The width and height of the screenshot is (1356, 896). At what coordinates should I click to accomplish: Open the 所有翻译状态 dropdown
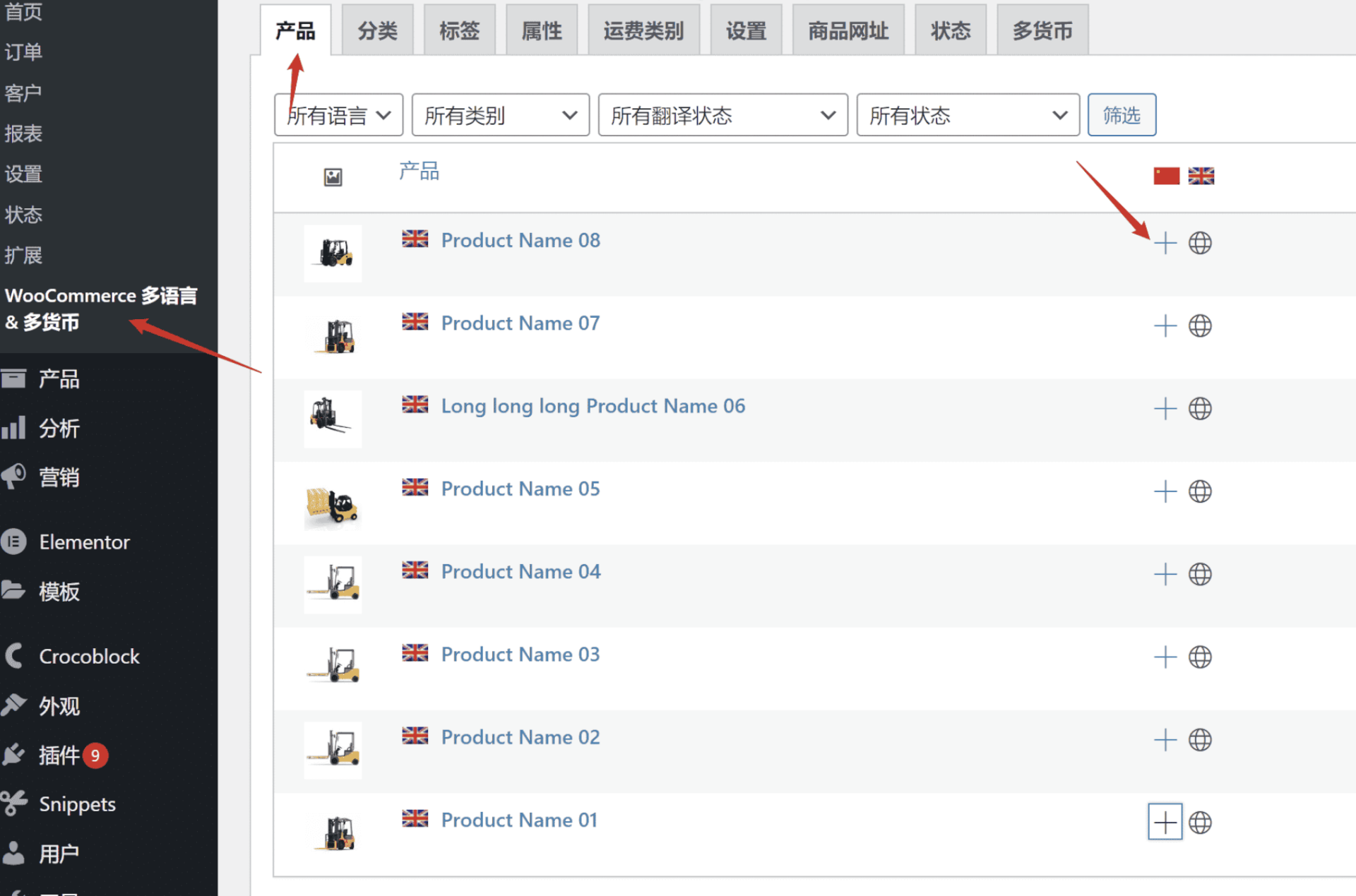click(722, 114)
